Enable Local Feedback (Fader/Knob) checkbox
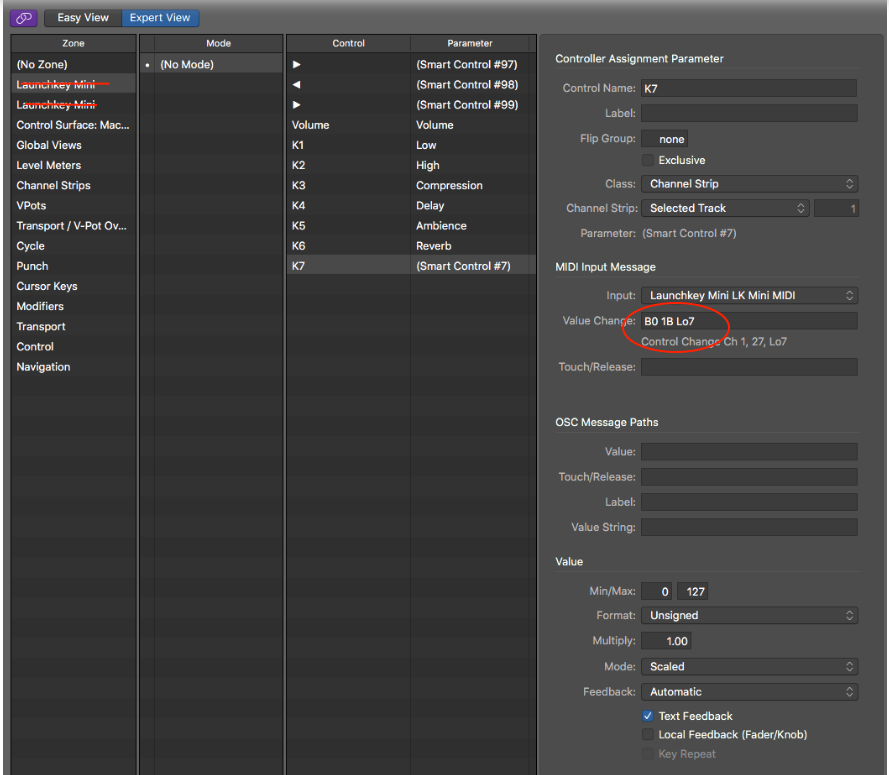The image size is (889, 775). click(x=647, y=734)
